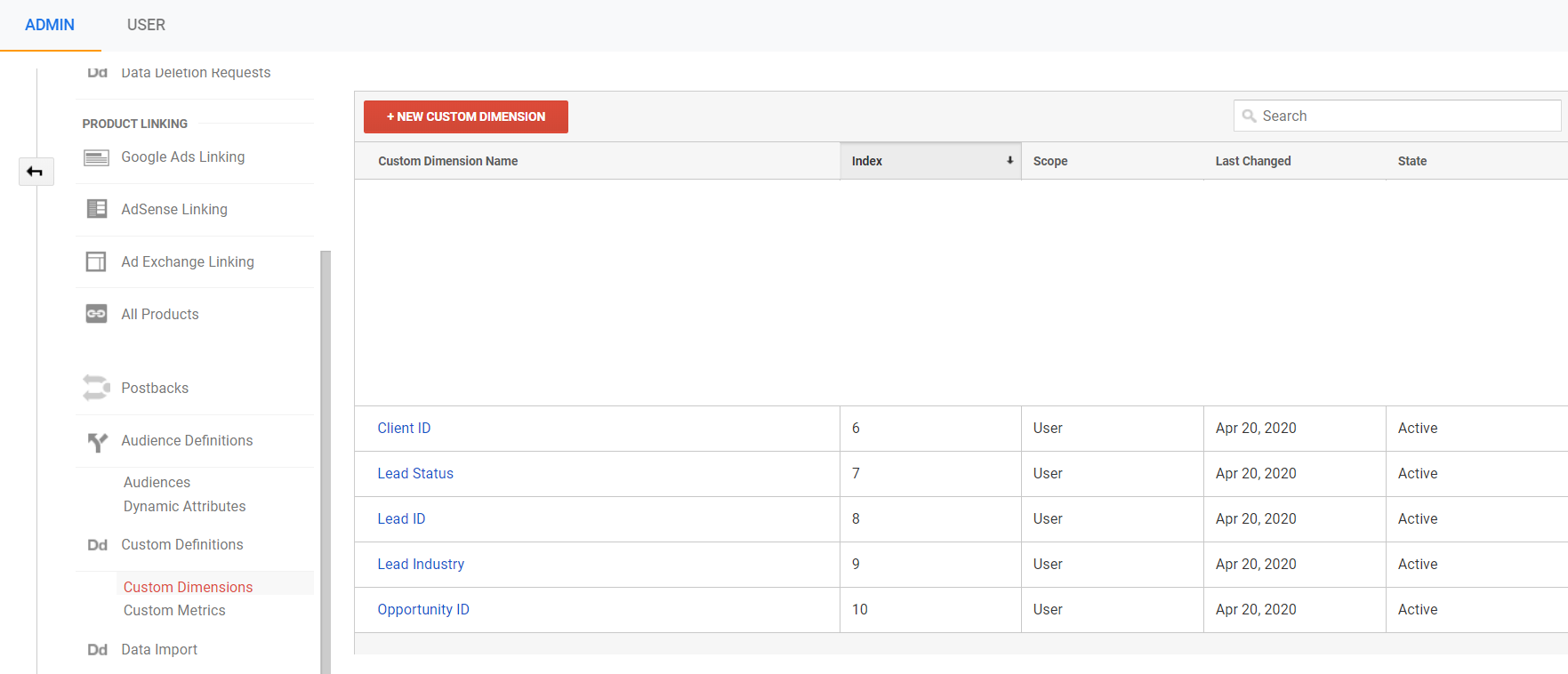Click index value 10 for Opportunity ID
This screenshot has width=1568, height=674.
tap(860, 610)
